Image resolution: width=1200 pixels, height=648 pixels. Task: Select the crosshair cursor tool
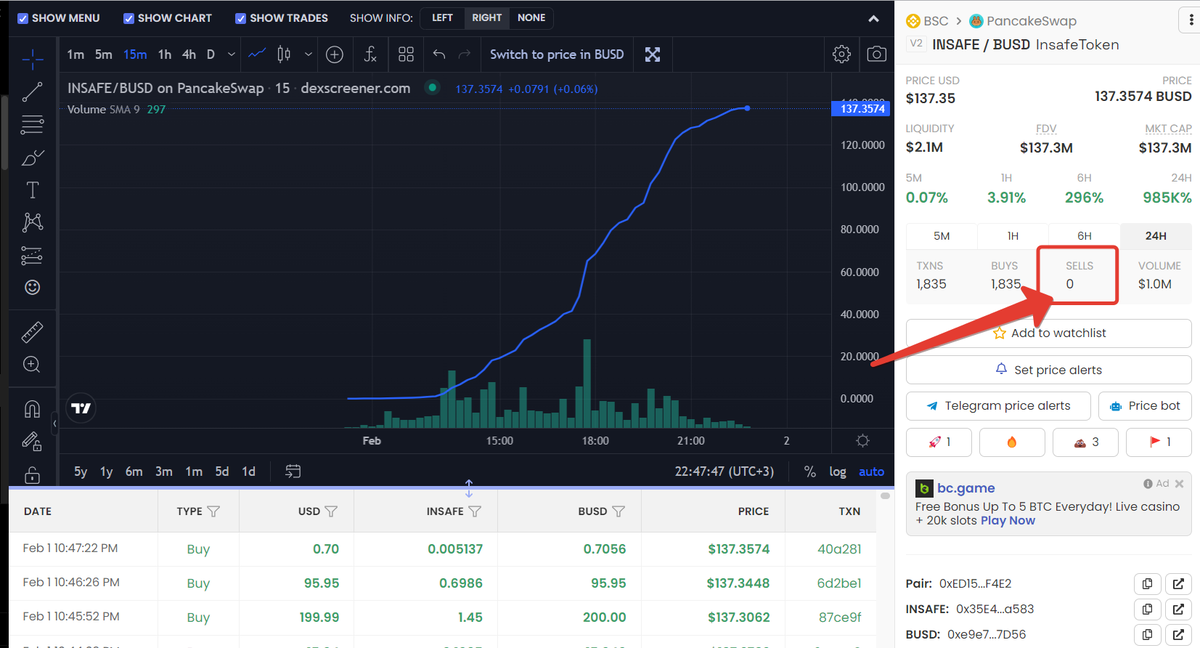[32, 58]
